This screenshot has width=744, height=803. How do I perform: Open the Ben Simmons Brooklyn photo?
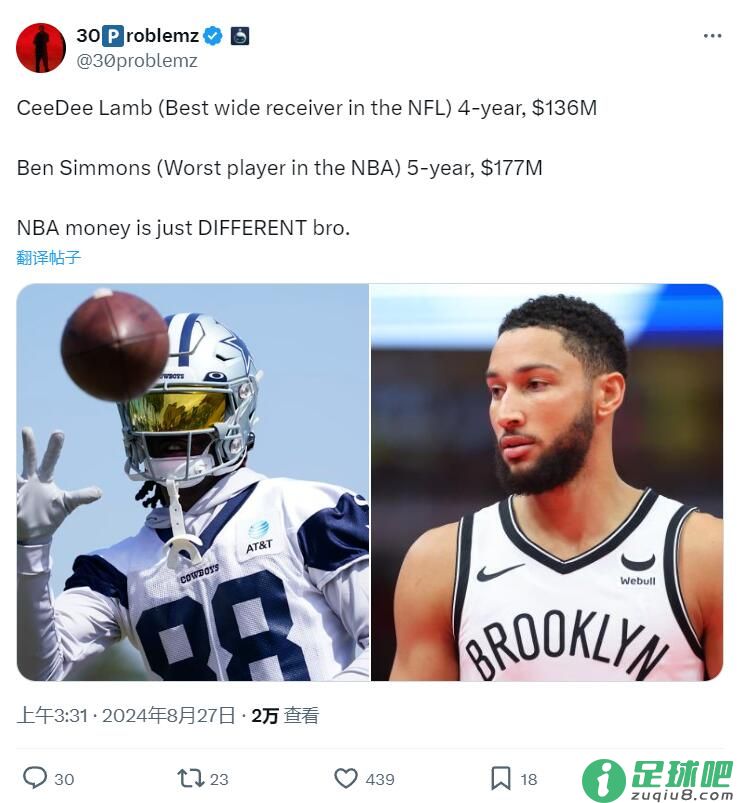coord(547,482)
